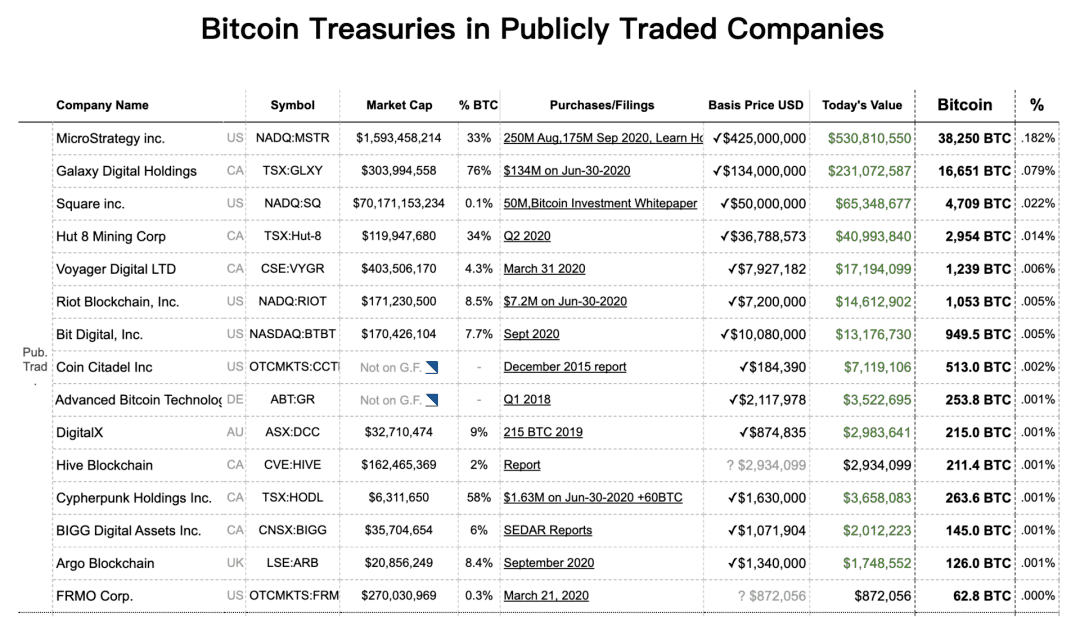Open the December 2015 report link
Viewport: 1080px width, 617px height.
[x=565, y=366]
